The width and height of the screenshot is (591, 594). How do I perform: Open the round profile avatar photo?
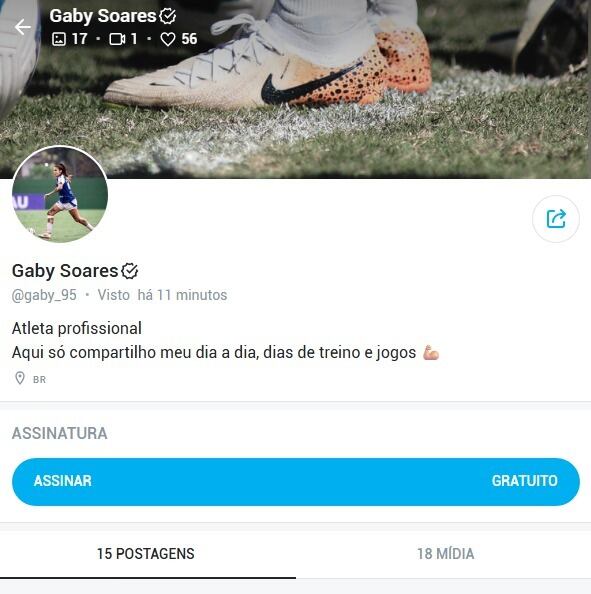(60, 194)
